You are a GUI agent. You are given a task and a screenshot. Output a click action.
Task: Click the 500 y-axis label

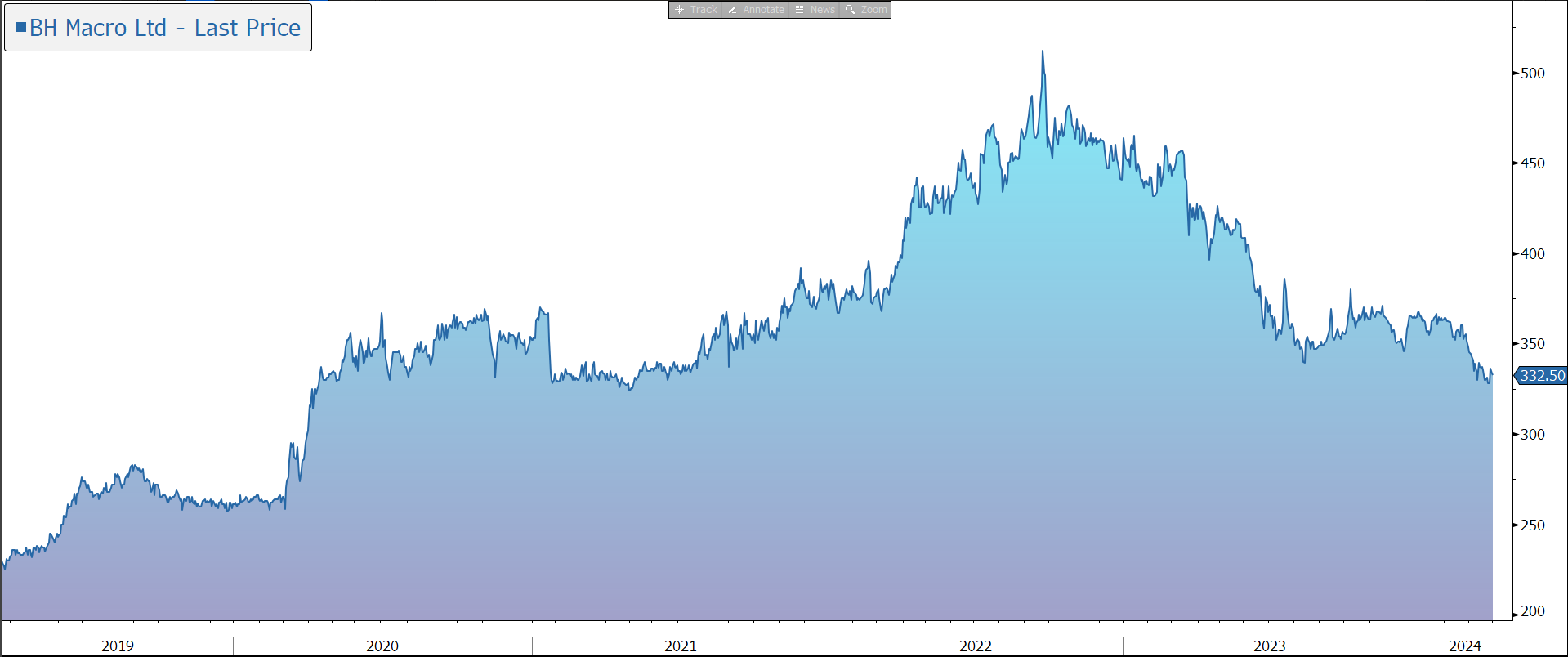click(x=1533, y=74)
